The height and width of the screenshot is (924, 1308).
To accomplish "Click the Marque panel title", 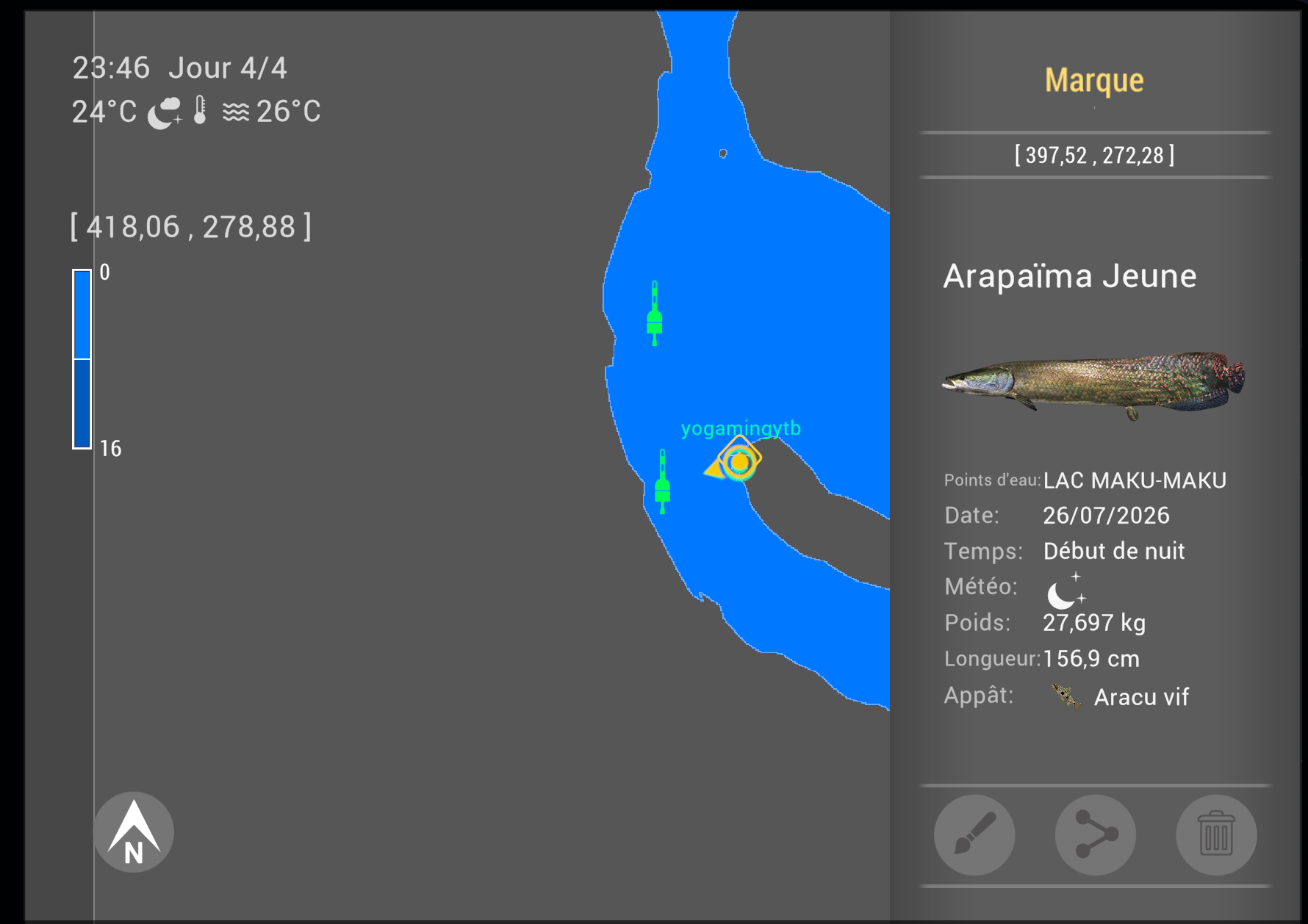I will pos(1094,80).
